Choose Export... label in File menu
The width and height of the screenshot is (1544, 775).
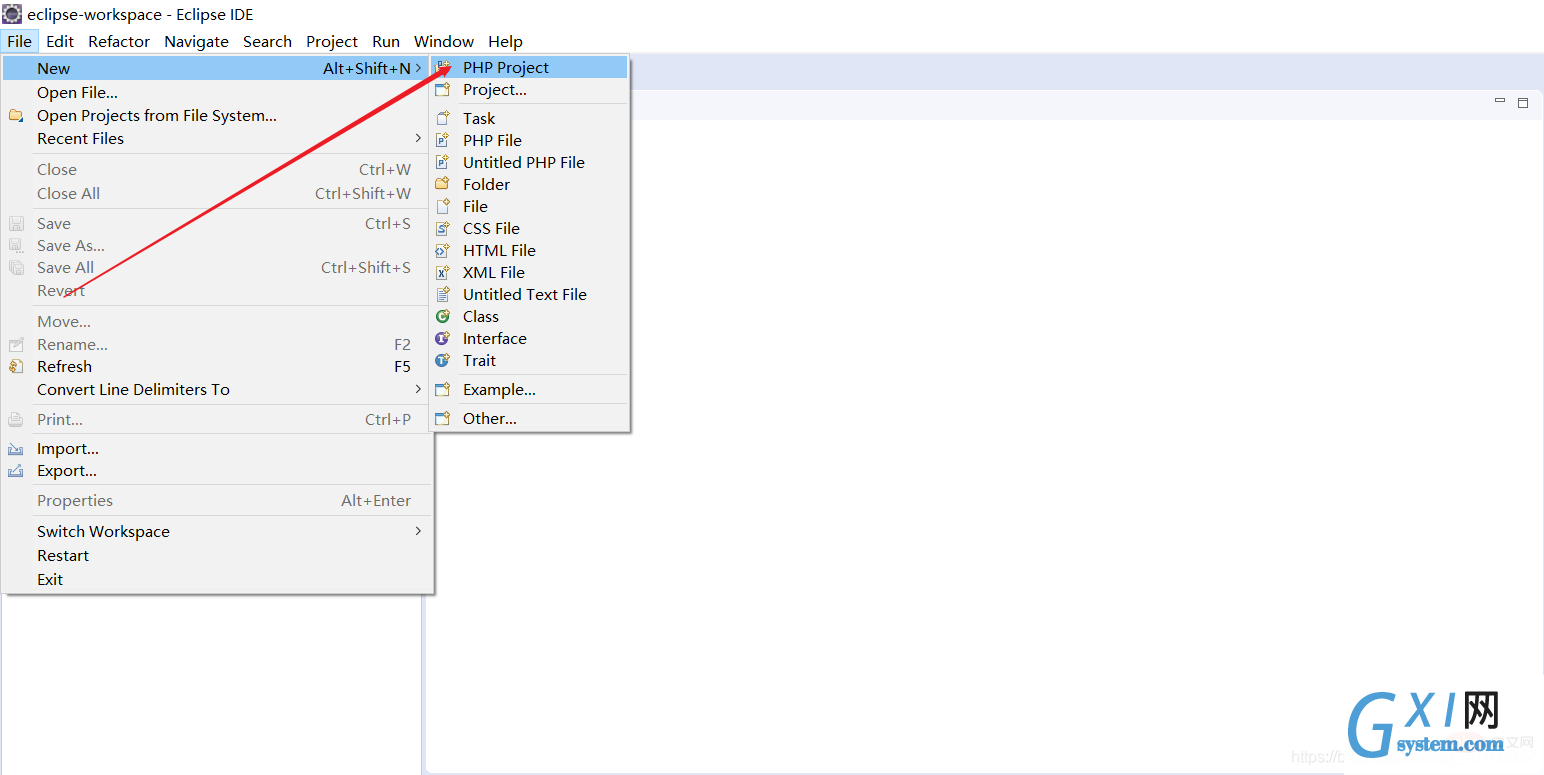[67, 471]
